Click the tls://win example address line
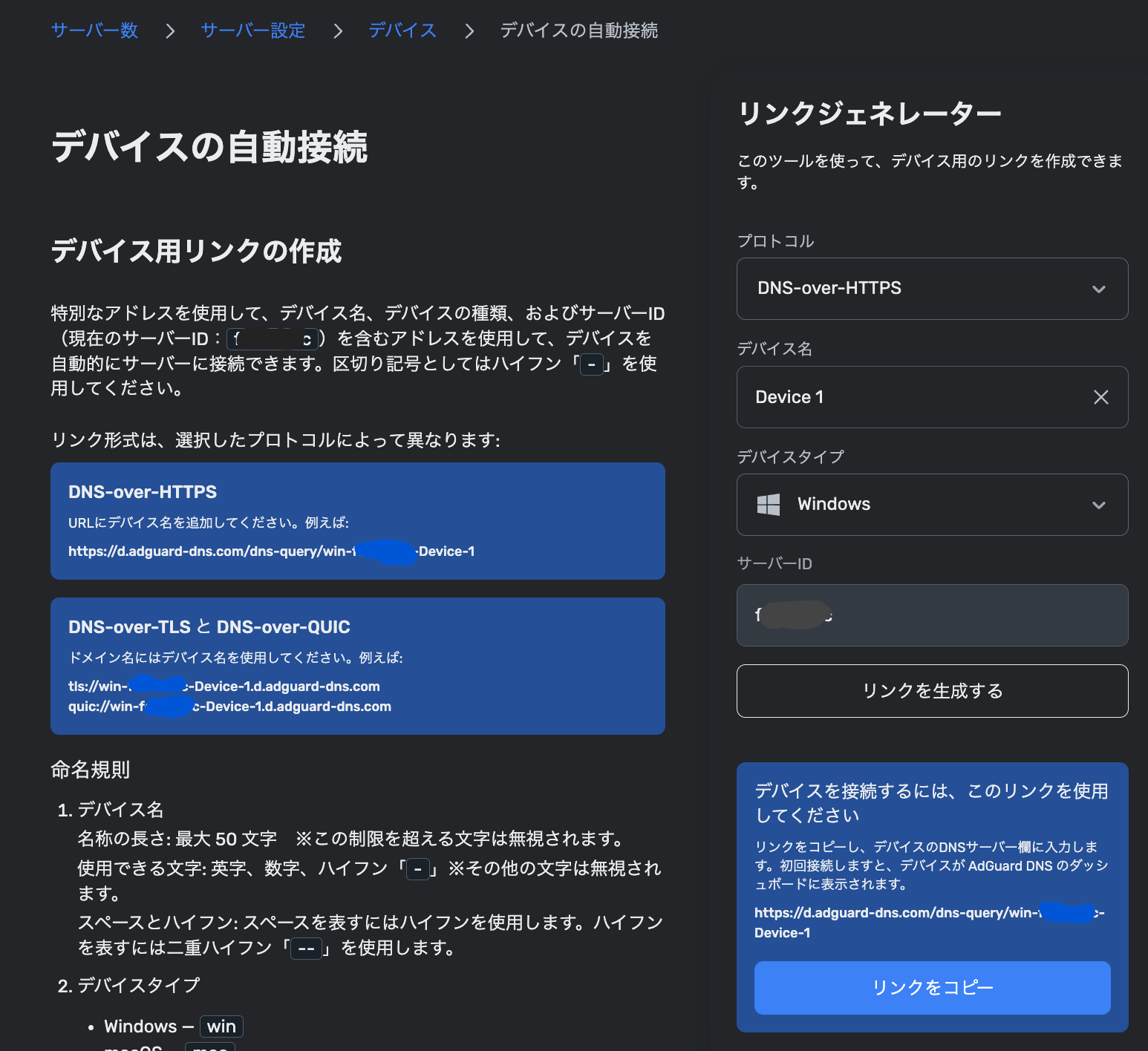The image size is (1148, 1051). click(224, 687)
